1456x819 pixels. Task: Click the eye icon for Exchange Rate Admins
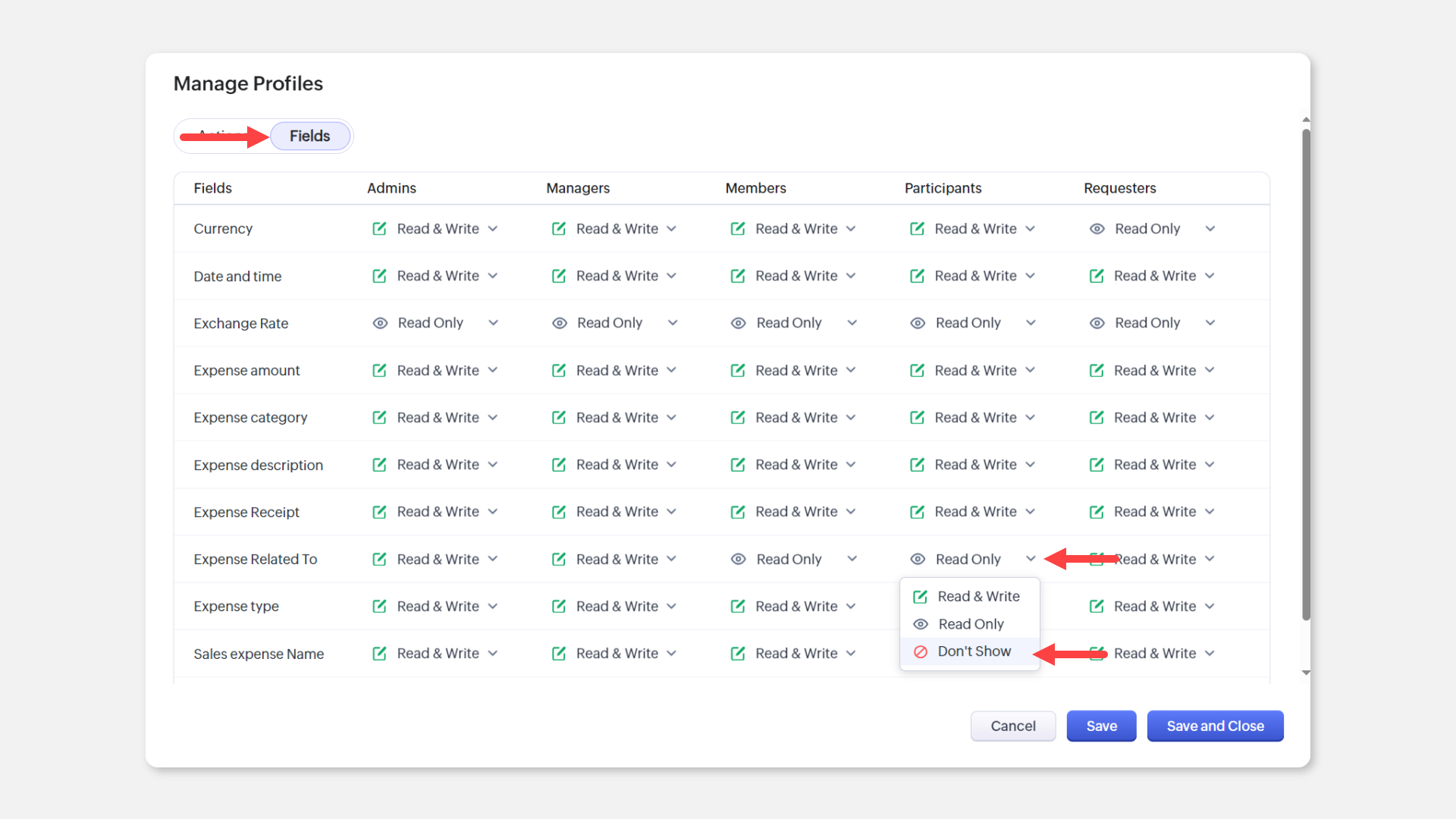coord(380,323)
